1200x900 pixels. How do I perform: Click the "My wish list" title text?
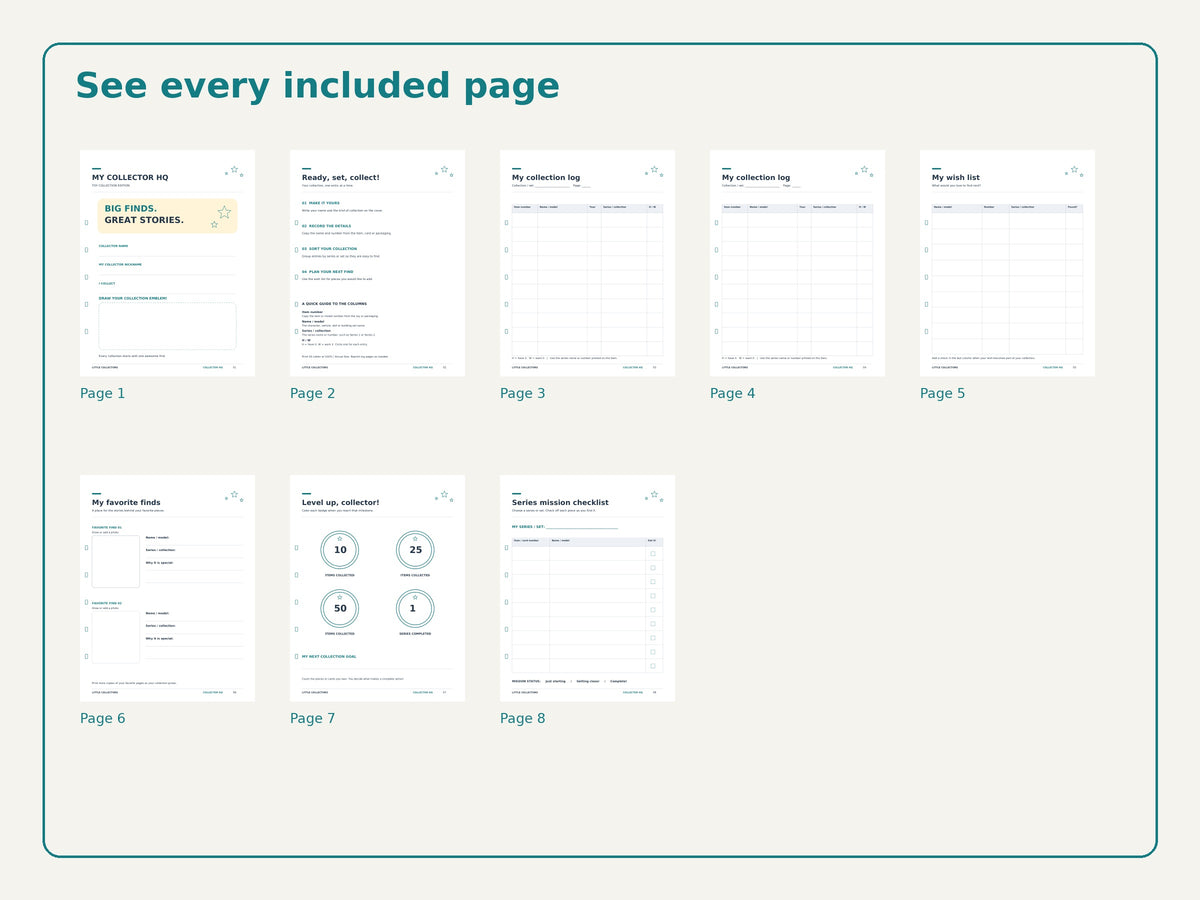coord(956,177)
